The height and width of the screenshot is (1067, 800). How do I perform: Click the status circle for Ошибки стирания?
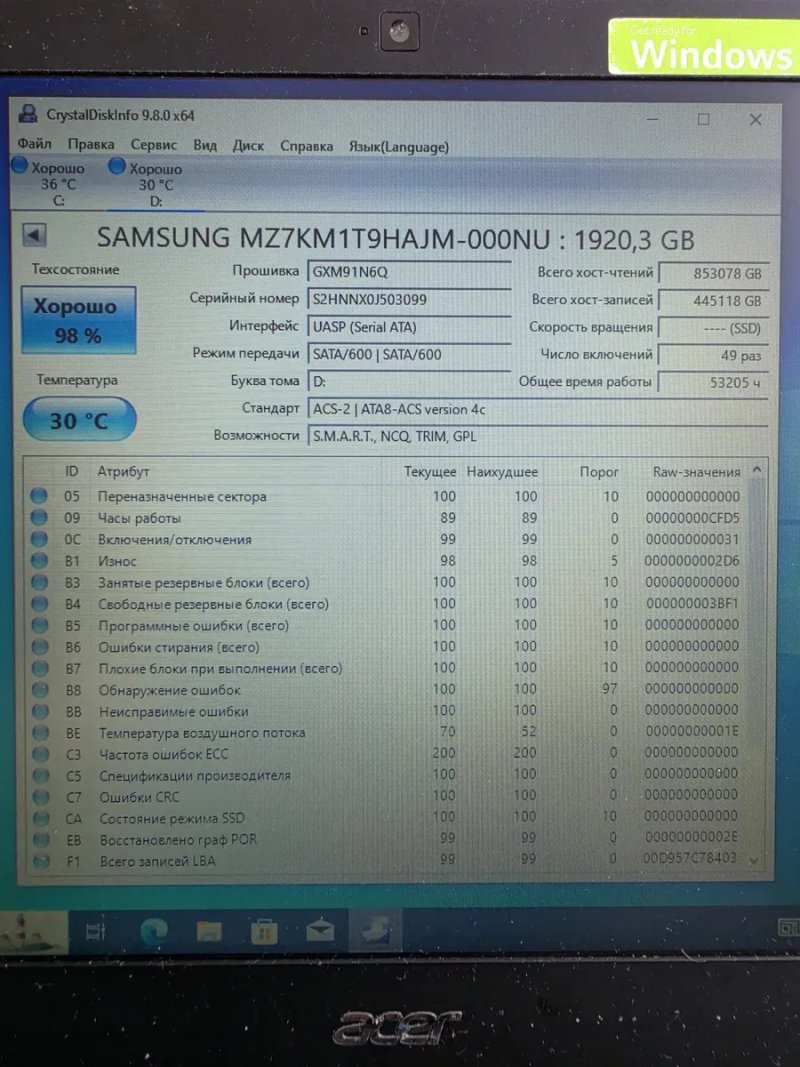click(x=40, y=646)
